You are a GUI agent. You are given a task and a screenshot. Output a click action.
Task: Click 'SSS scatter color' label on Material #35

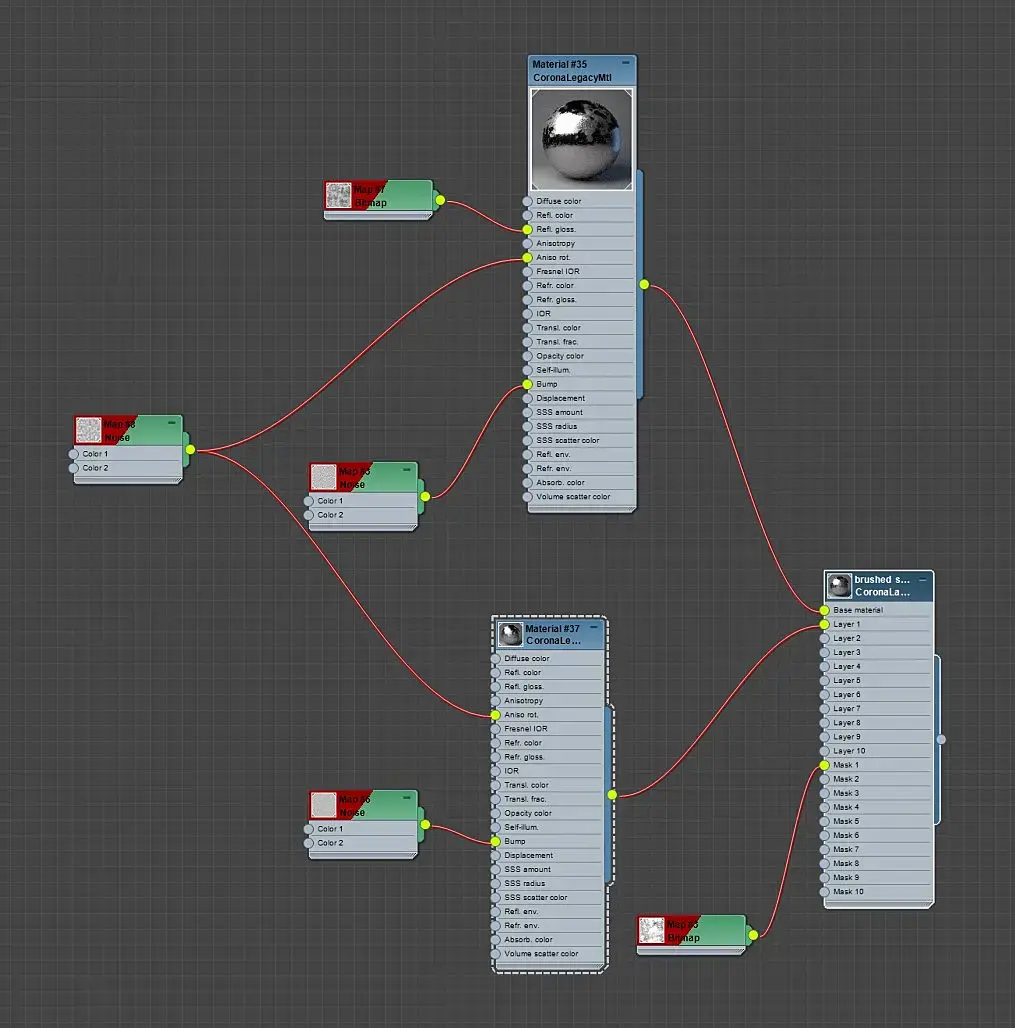568,441
